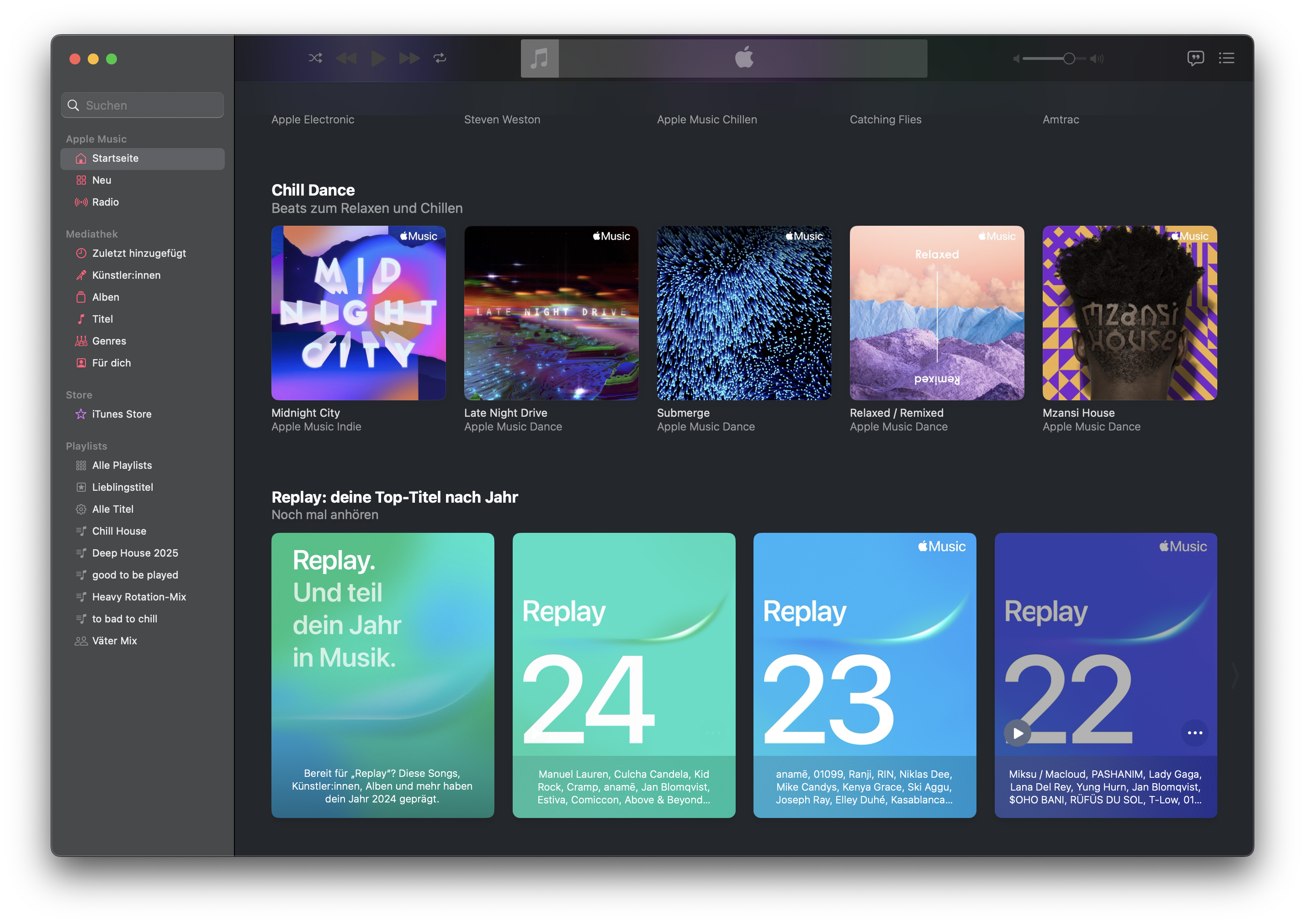The width and height of the screenshot is (1305, 924).
Task: Open the Midnight City playlist cover
Action: 358,313
